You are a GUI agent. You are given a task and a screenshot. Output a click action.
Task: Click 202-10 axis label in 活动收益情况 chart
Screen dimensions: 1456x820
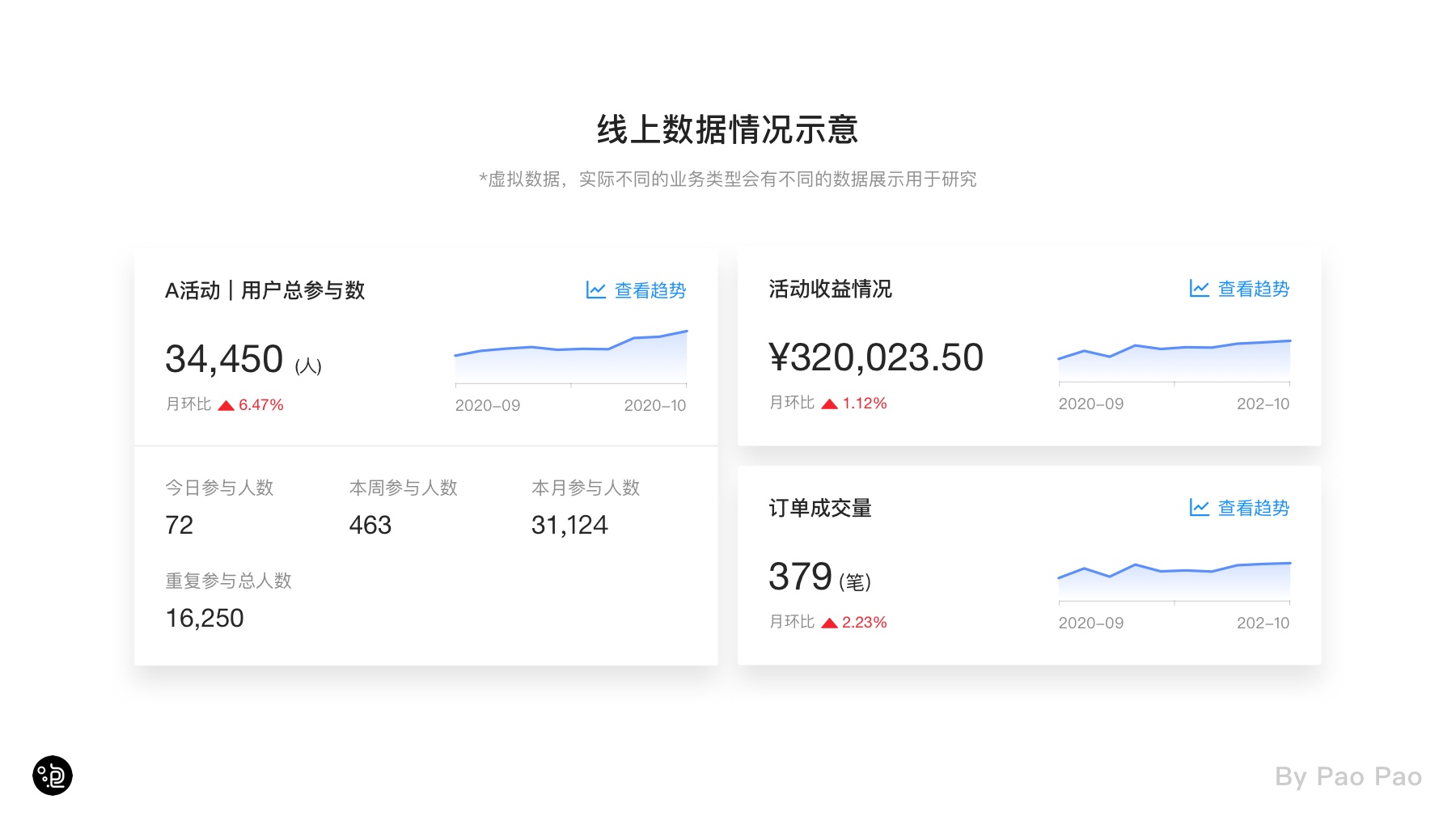[x=1263, y=404]
